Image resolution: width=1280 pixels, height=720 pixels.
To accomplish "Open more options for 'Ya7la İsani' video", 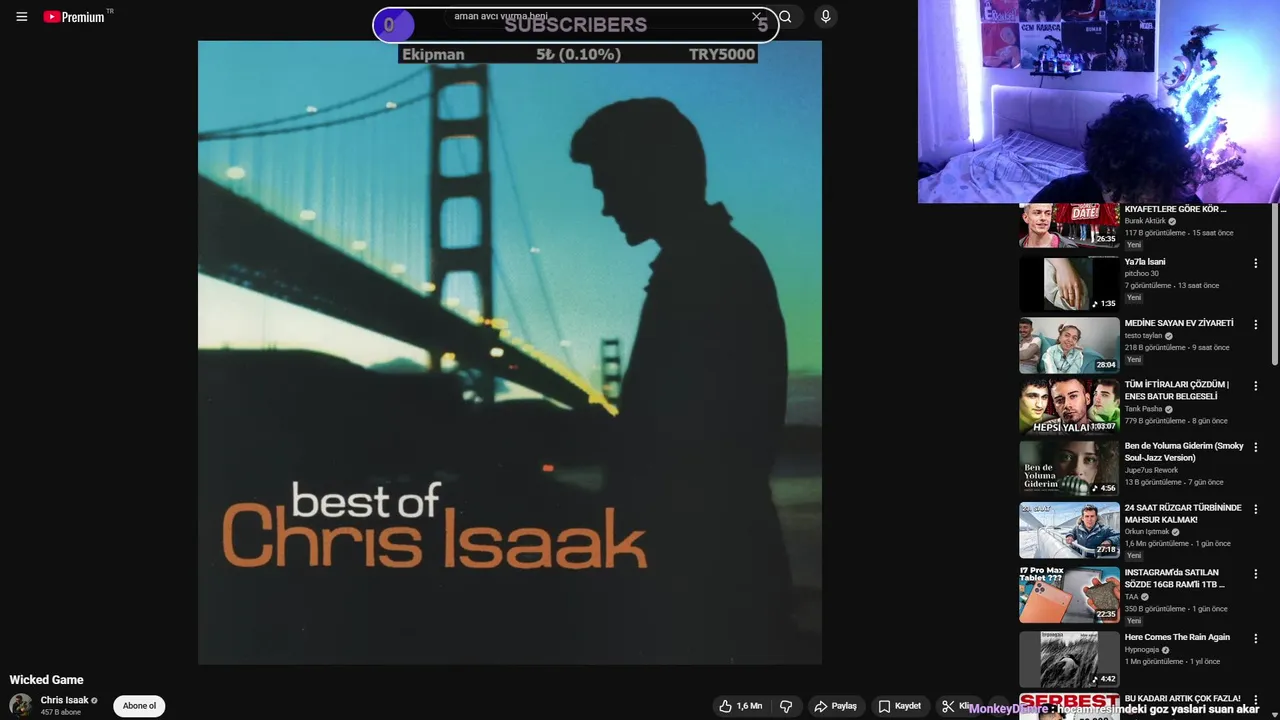I will tap(1256, 264).
